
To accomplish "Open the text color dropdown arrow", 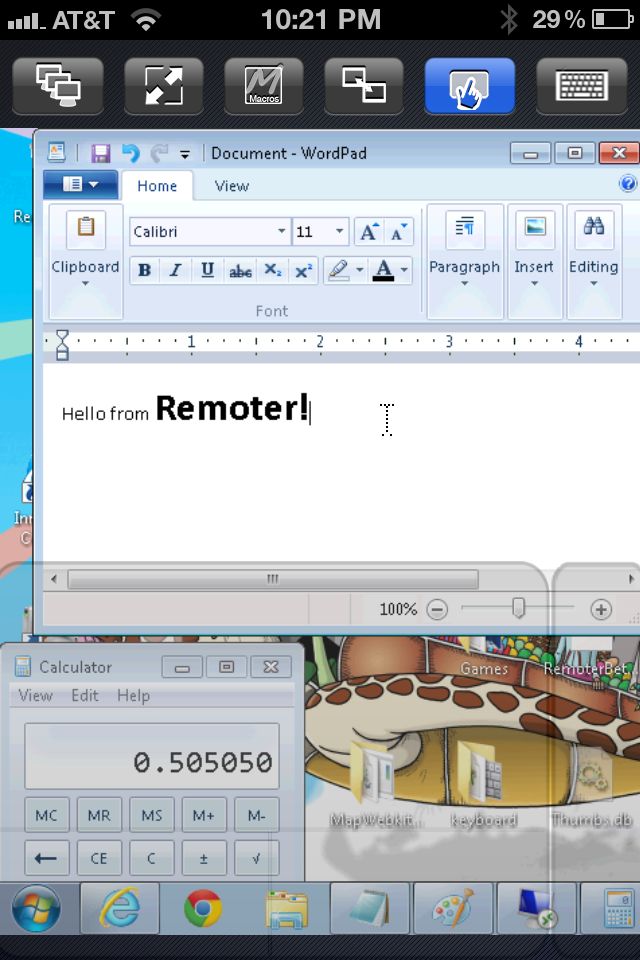I will click(405, 270).
